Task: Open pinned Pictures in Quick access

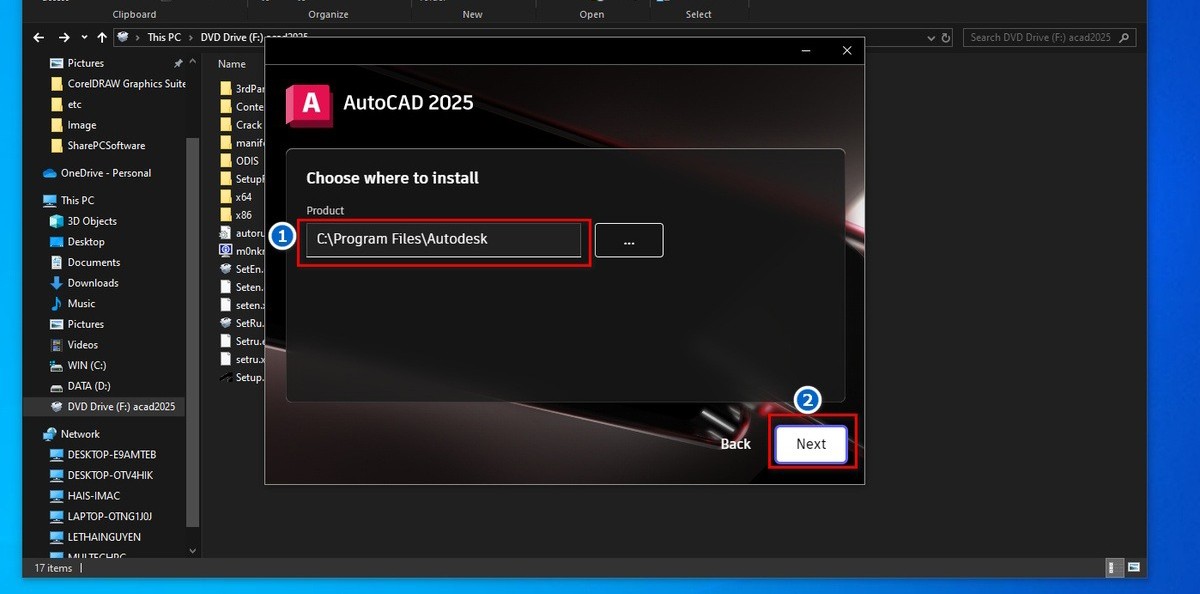Action: [x=86, y=63]
